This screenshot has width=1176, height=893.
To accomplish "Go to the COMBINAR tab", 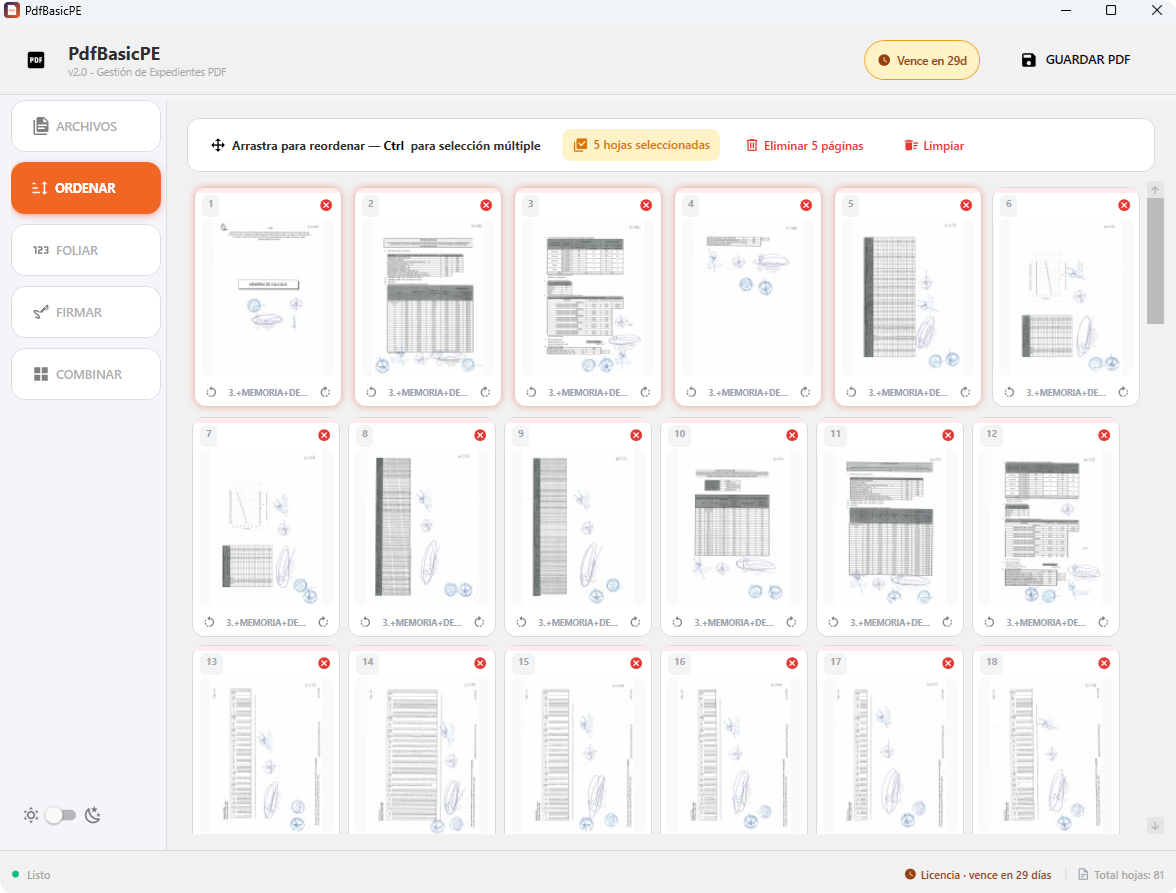I will tap(86, 374).
